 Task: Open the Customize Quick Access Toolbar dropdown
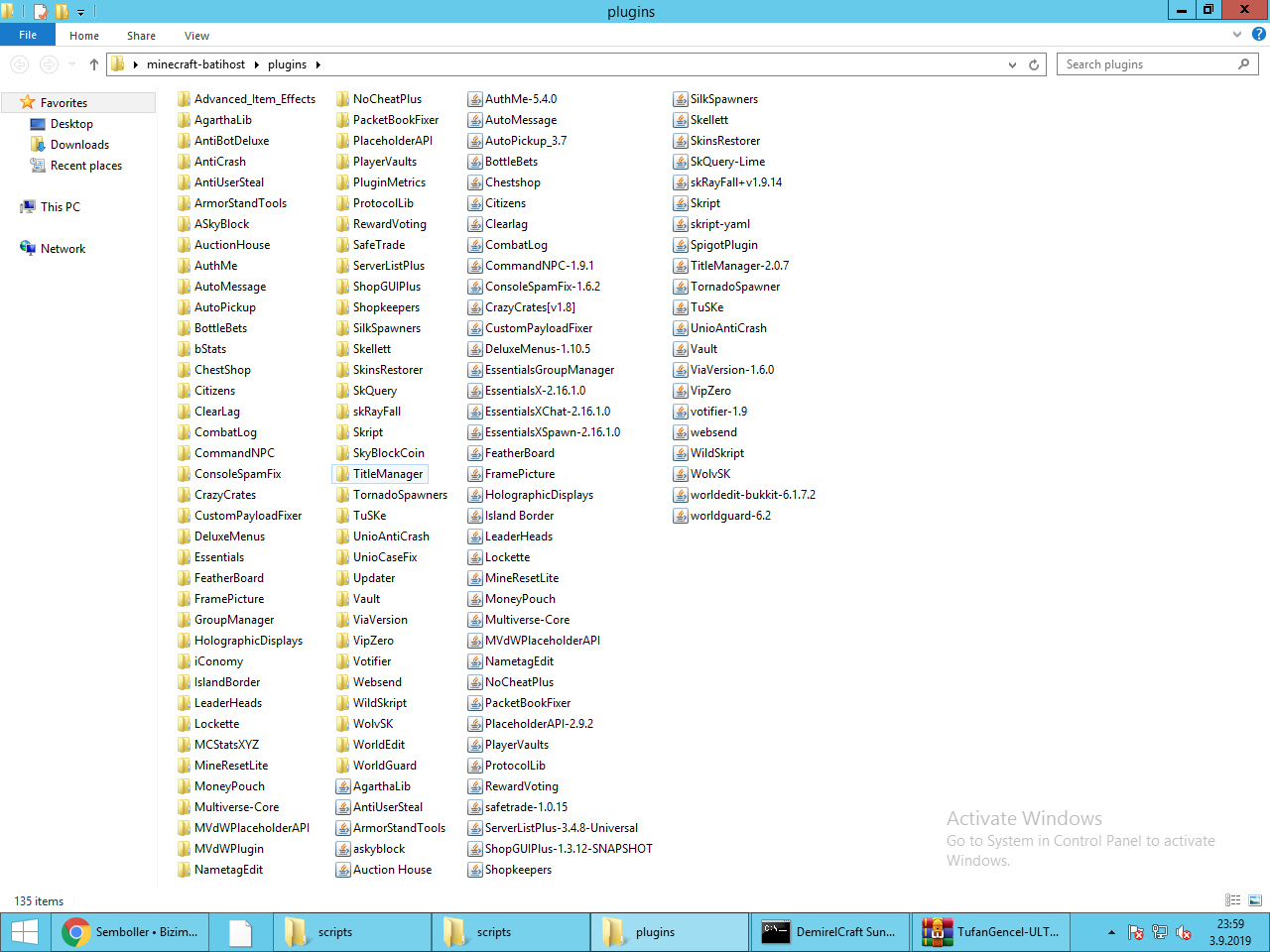81,13
